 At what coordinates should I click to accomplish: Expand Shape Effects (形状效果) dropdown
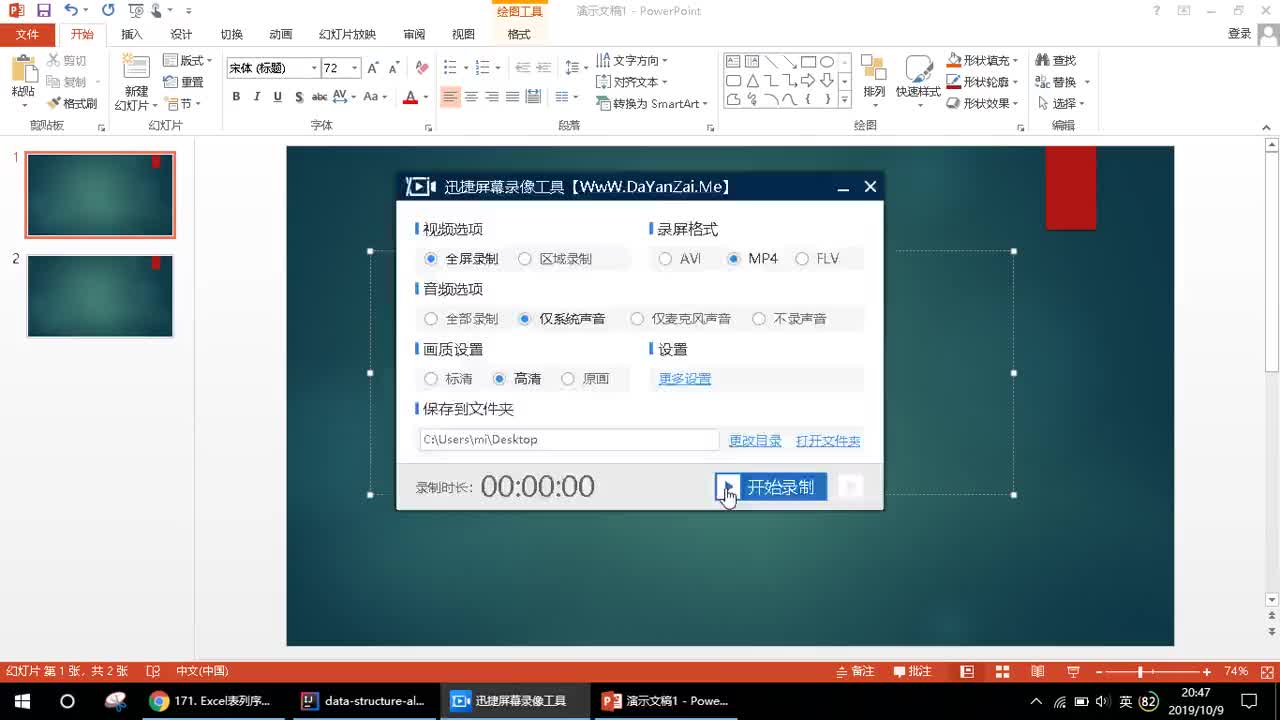[983, 103]
